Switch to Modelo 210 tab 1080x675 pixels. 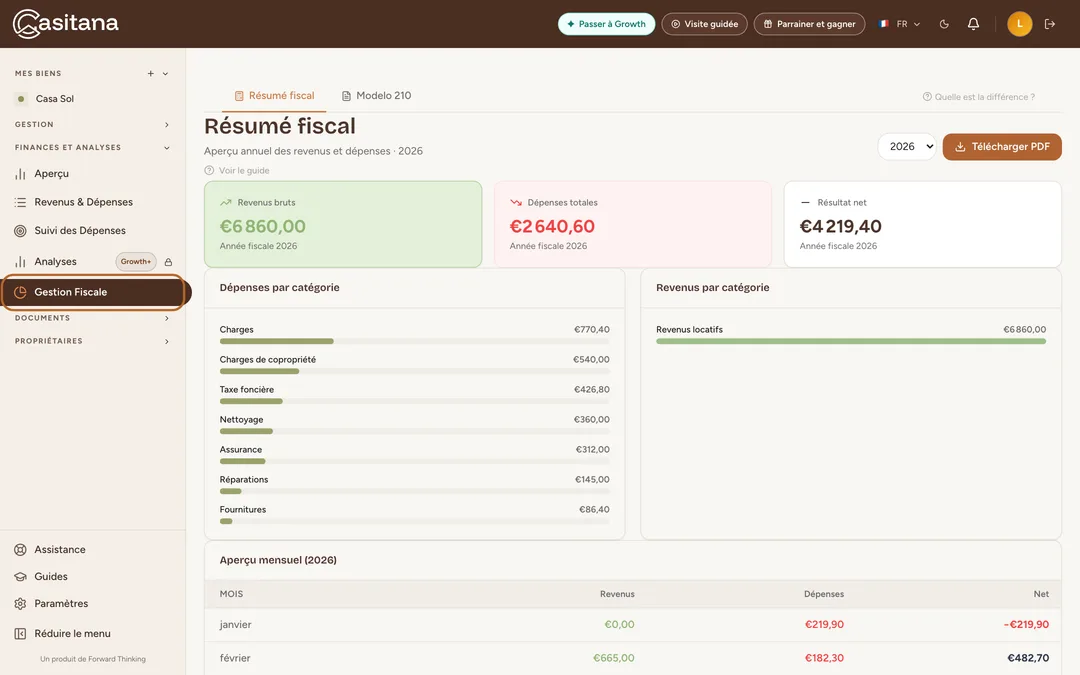pyautogui.click(x=377, y=96)
